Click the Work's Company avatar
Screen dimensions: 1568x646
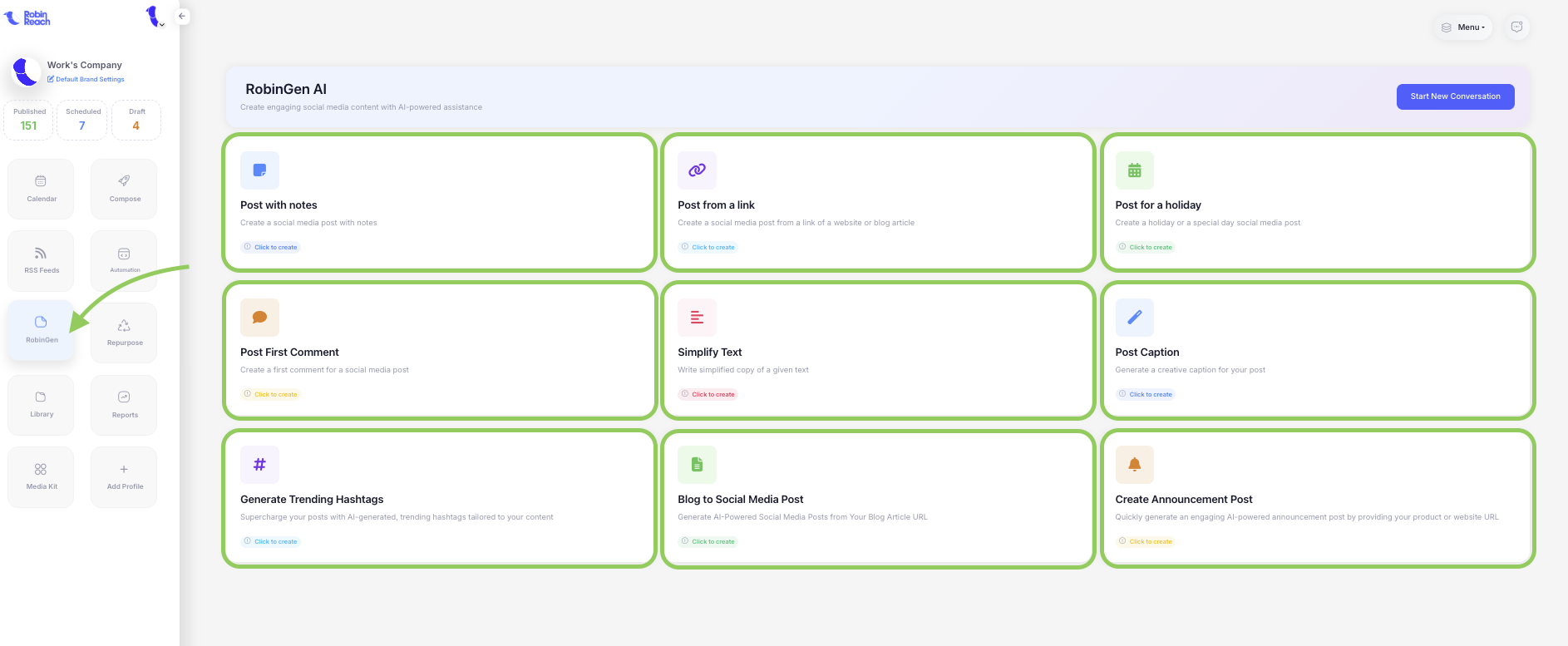[x=26, y=72]
